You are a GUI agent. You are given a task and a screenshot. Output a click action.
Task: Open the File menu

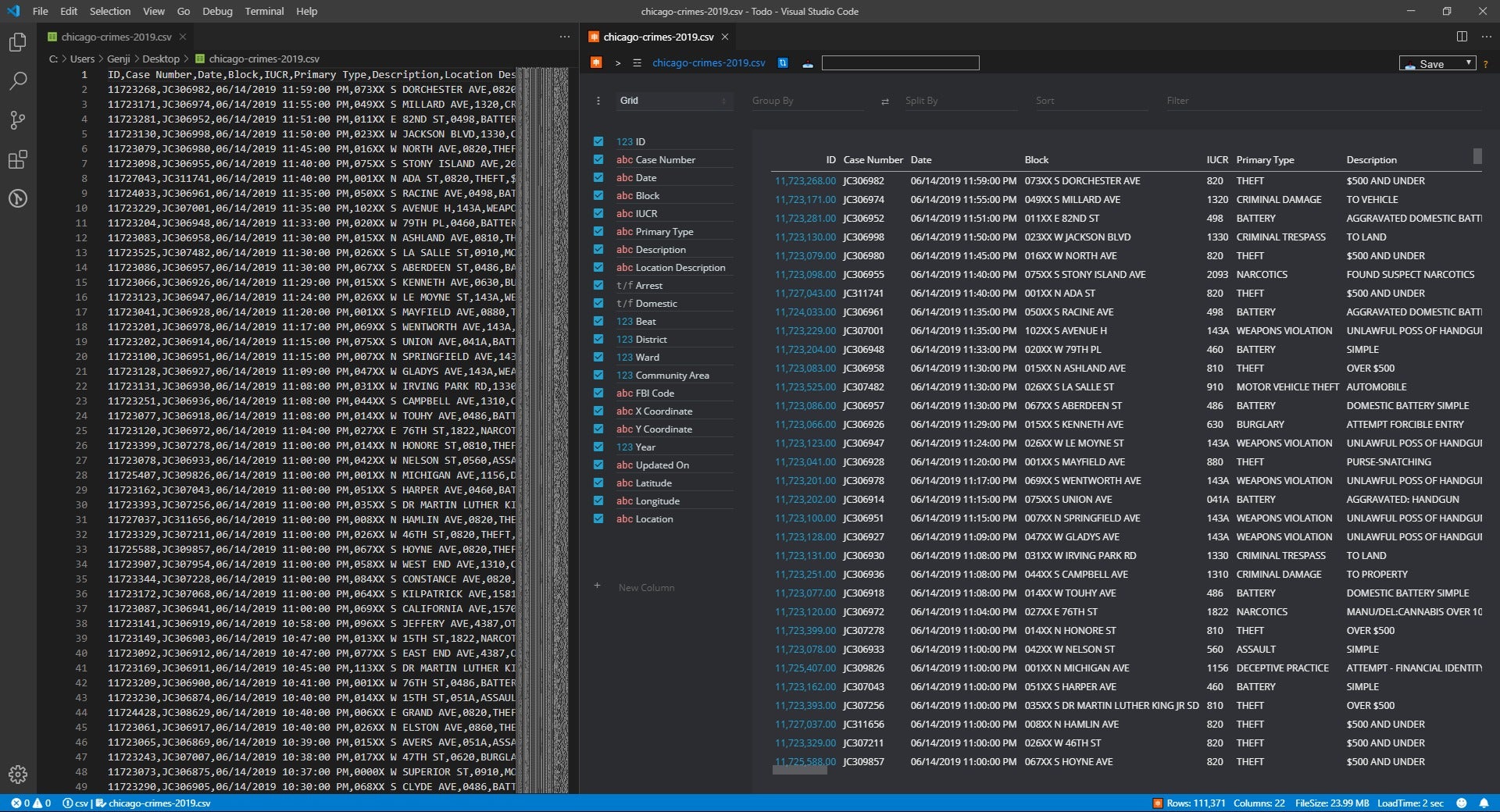point(41,11)
